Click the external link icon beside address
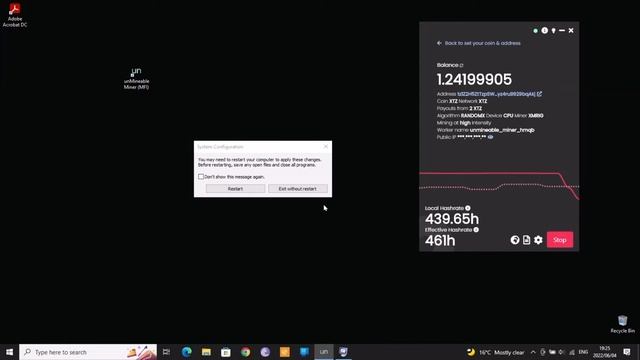Screen dimensions: 640x360 (x=540, y=94)
